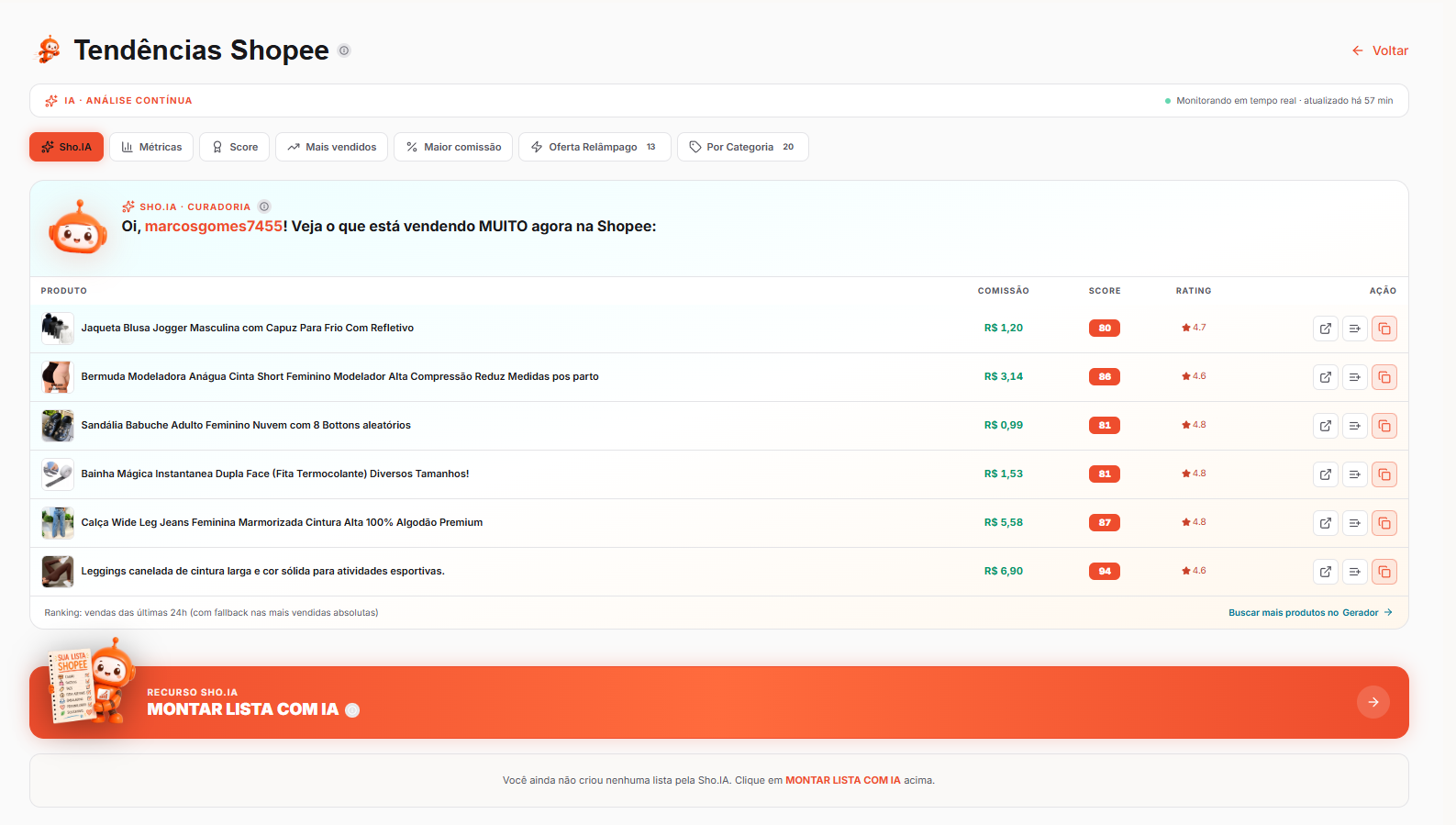Click Shopee mascot logo beside page title
Screen dimensions: 1456x825
pos(49,50)
